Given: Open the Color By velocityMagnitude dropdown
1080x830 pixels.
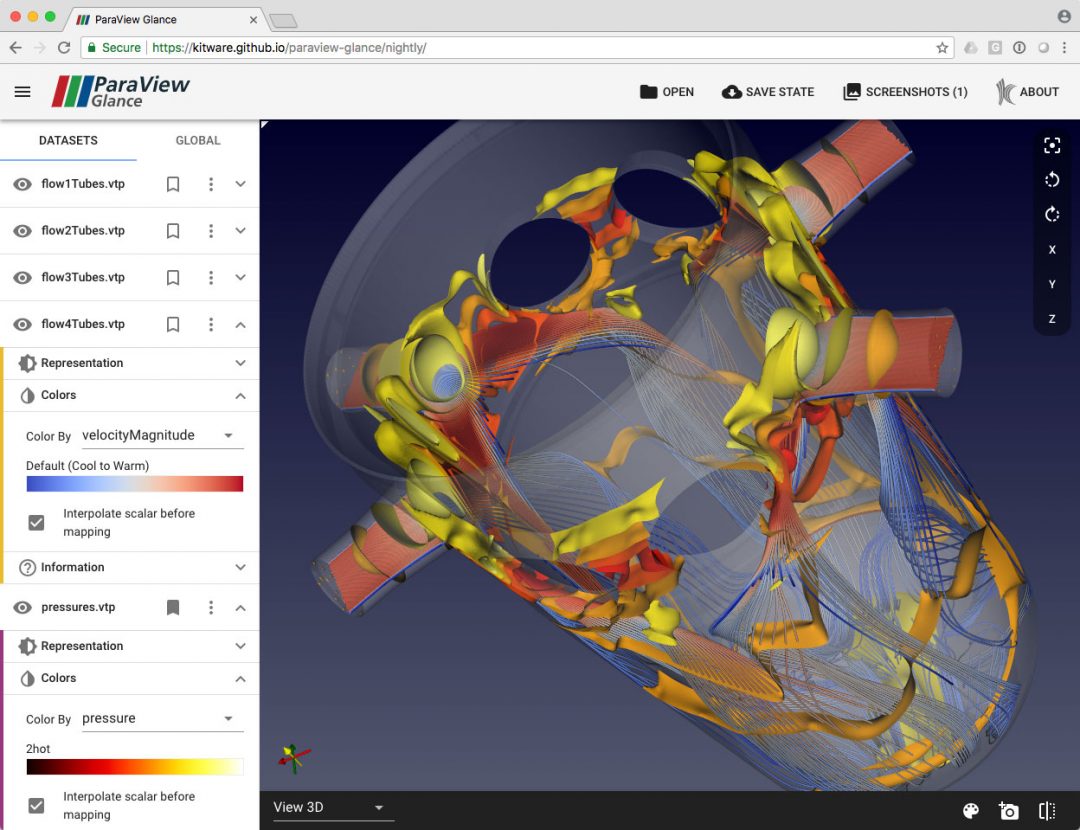Looking at the screenshot, I should (162, 436).
